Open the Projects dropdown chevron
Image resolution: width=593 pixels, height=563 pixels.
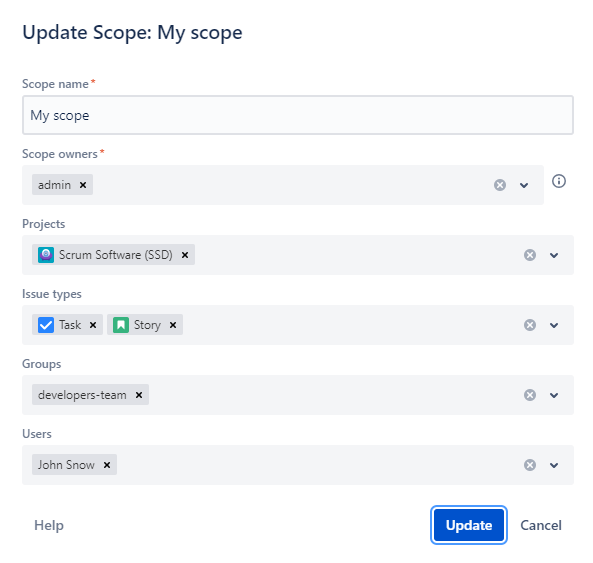click(x=554, y=255)
